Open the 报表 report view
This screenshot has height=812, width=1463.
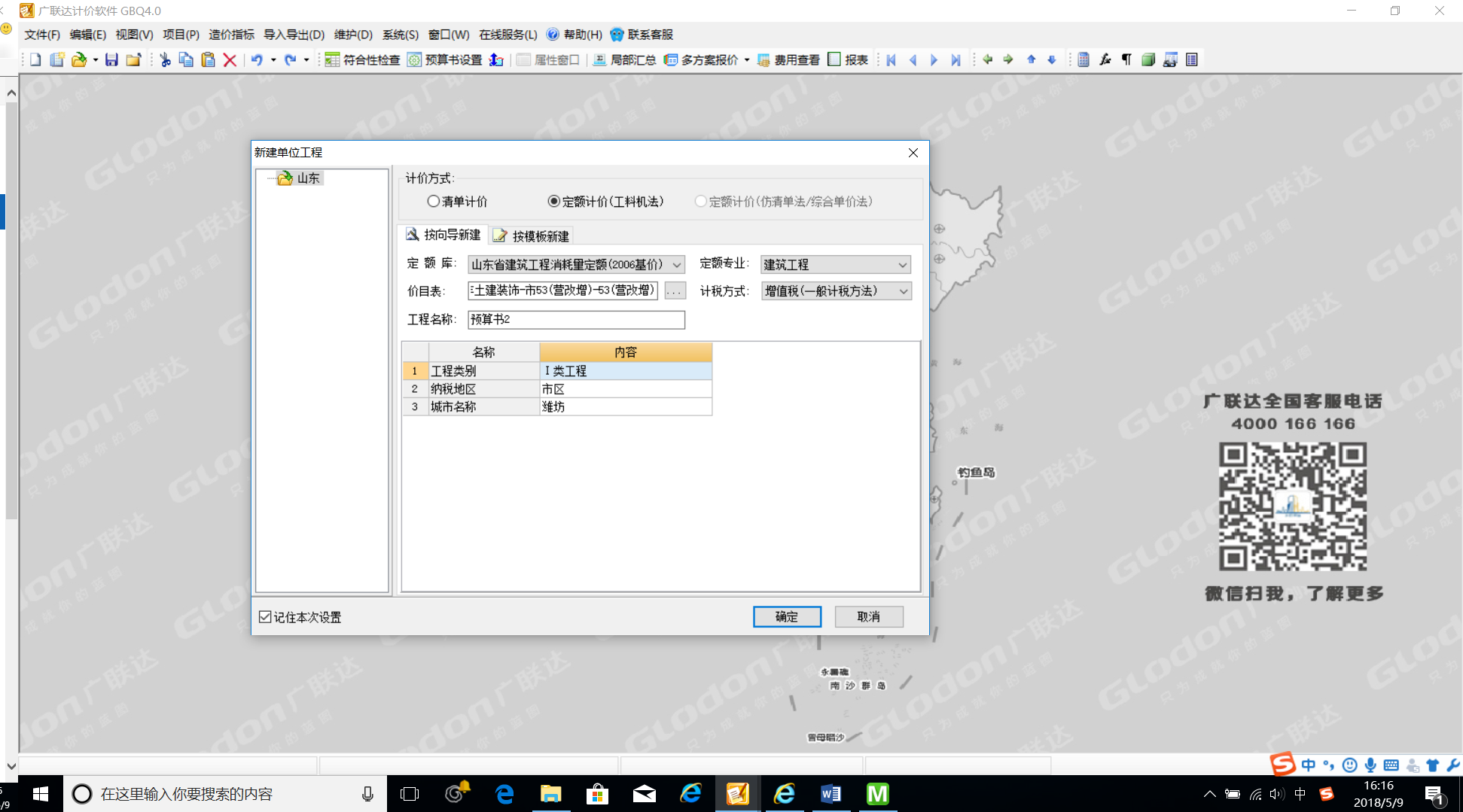(848, 60)
